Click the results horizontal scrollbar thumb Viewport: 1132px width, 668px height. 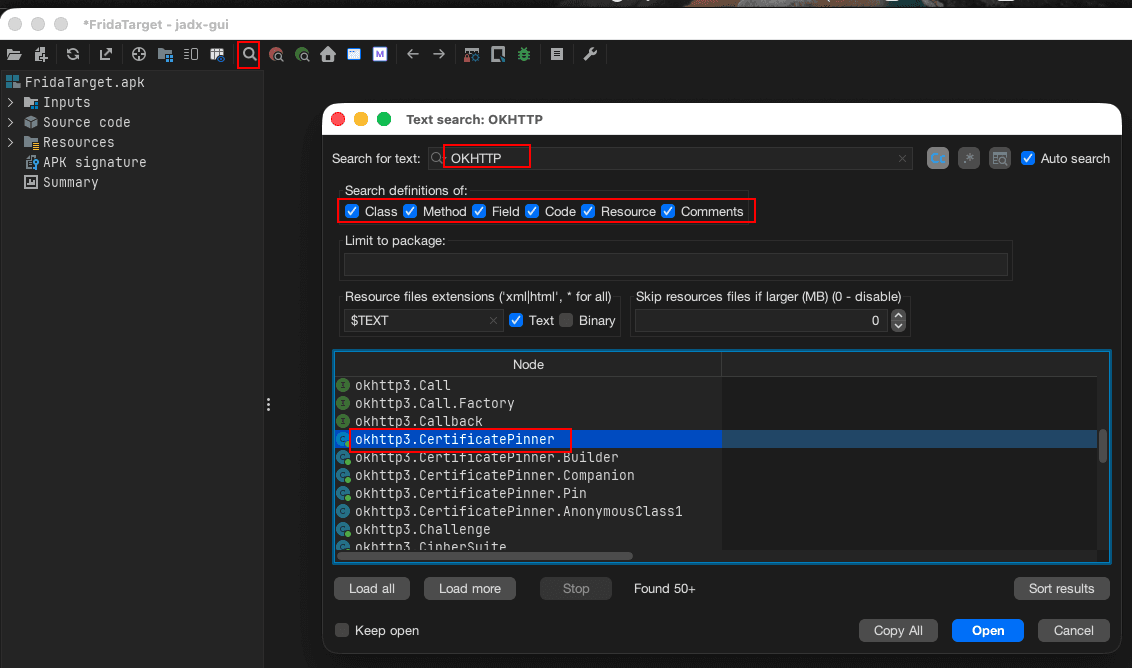coord(485,556)
